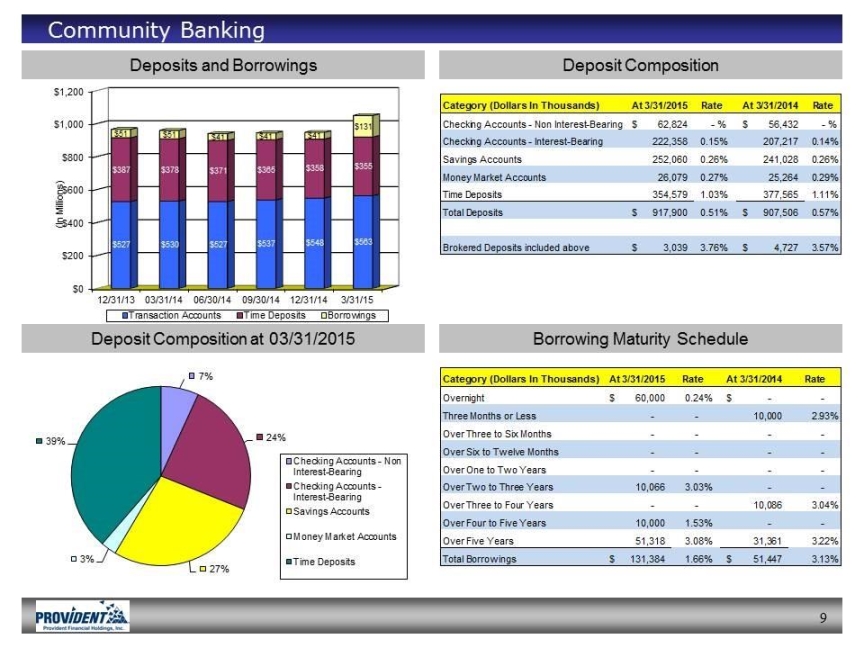The height and width of the screenshot is (648, 864).
Task: Click the 10,066 borrowing value
Action: (x=650, y=487)
